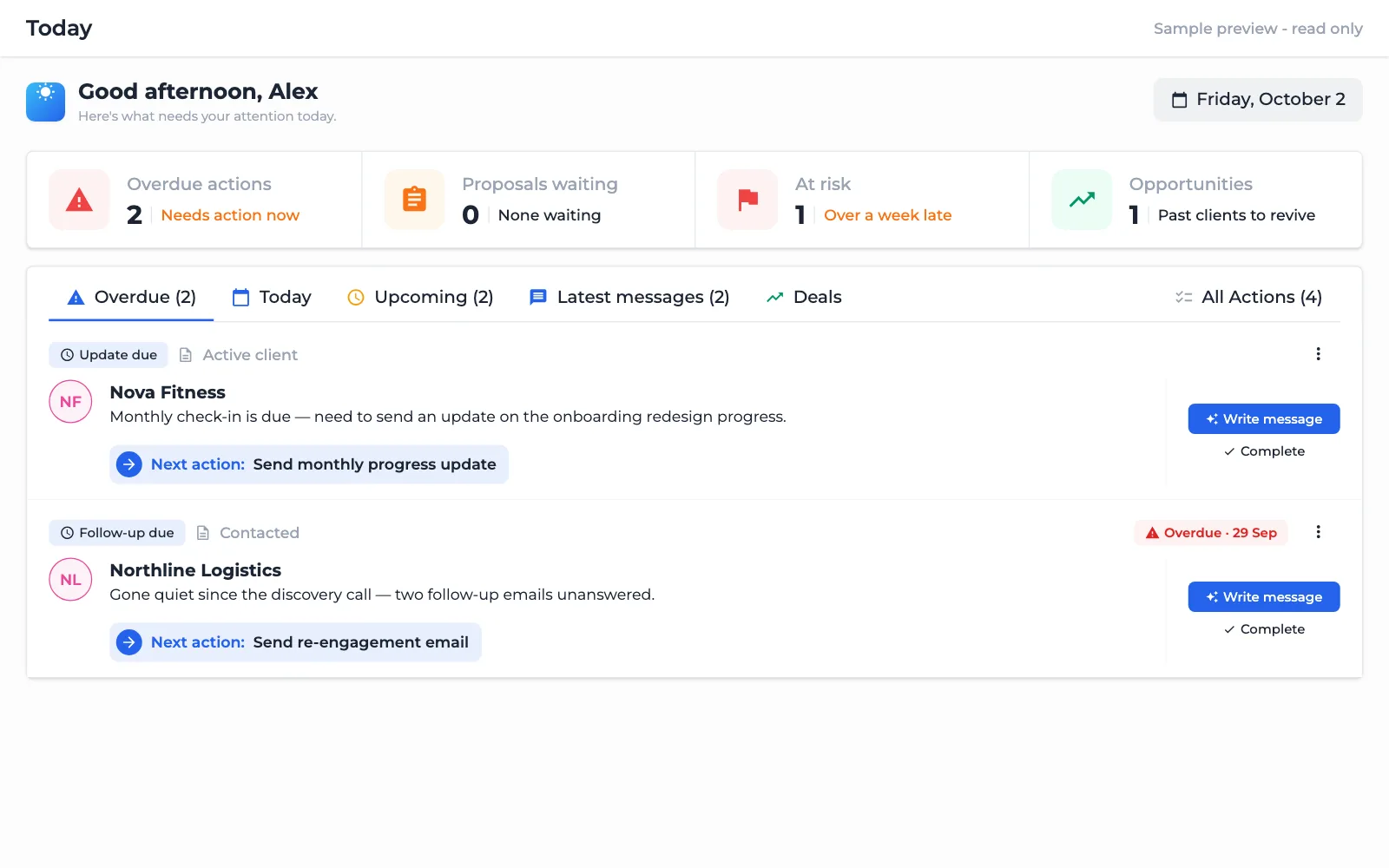Click the NF avatar for Nova Fitness
1389x868 pixels.
70,402
